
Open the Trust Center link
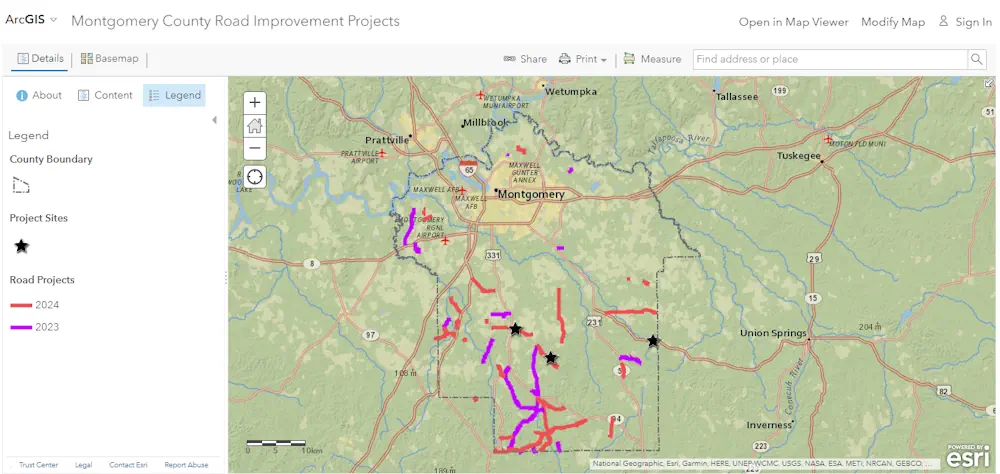tap(38, 465)
